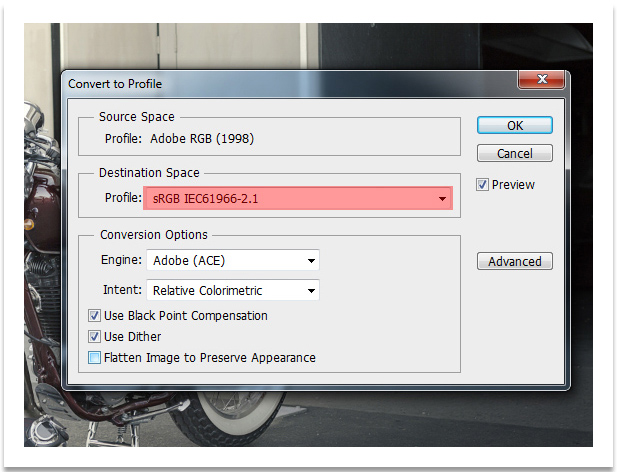Confirm the conversion with the OK button
This screenshot has width=617, height=472.
coord(515,125)
